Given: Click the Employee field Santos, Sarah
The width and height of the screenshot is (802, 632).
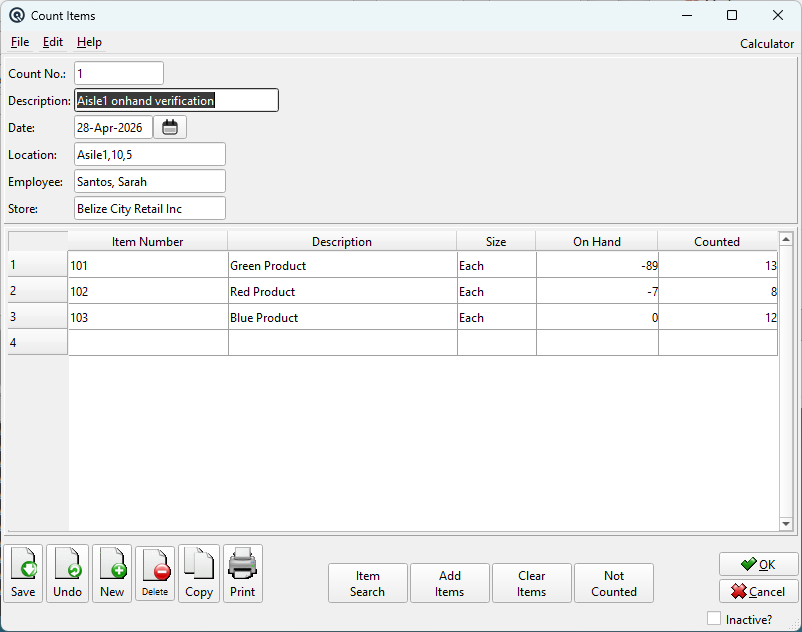Looking at the screenshot, I should pos(150,182).
